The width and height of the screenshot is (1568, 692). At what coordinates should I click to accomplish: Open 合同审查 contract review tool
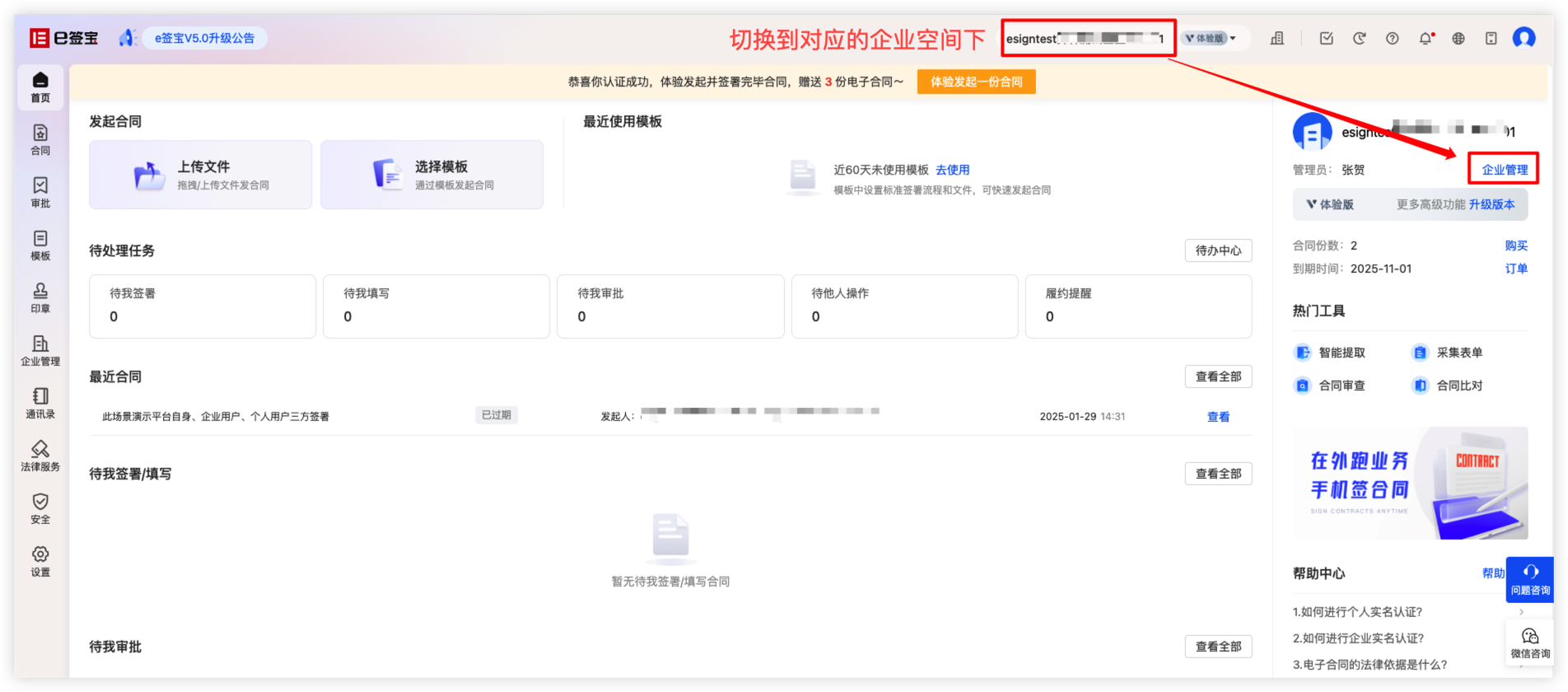click(x=1330, y=386)
